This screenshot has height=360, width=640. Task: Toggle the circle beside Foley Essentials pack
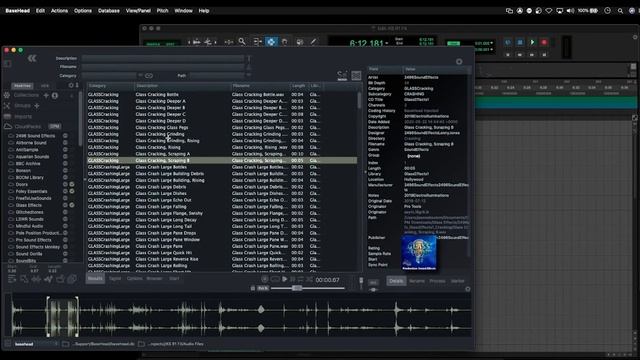point(65,191)
